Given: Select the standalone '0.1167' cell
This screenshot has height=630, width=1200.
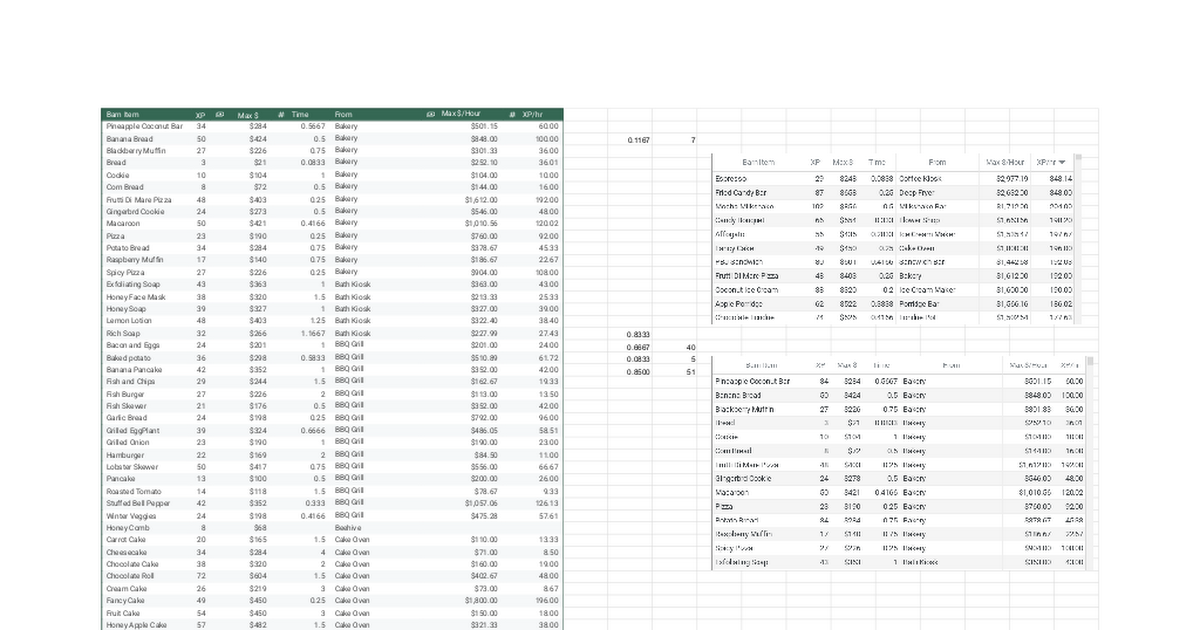Looking at the screenshot, I should 638,140.
